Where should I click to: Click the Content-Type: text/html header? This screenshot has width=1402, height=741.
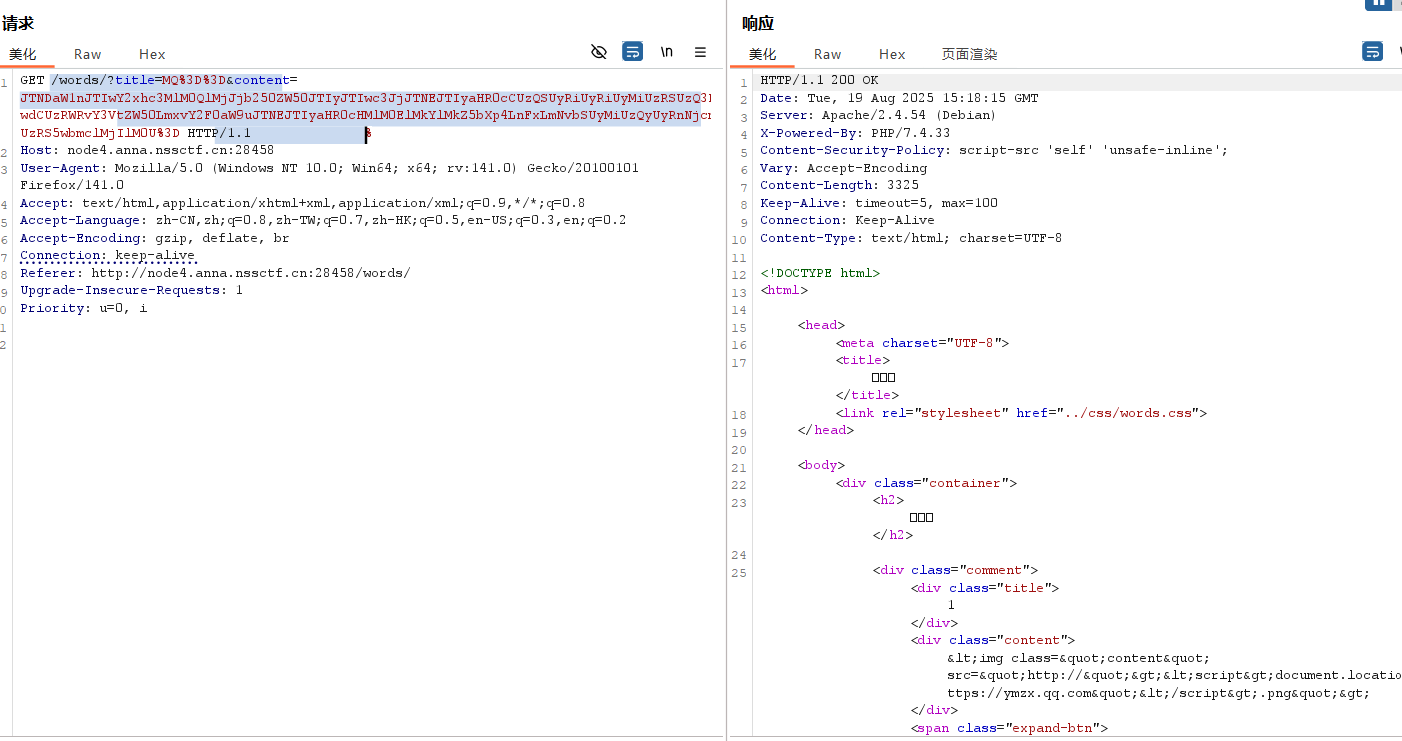pyautogui.click(x=911, y=238)
